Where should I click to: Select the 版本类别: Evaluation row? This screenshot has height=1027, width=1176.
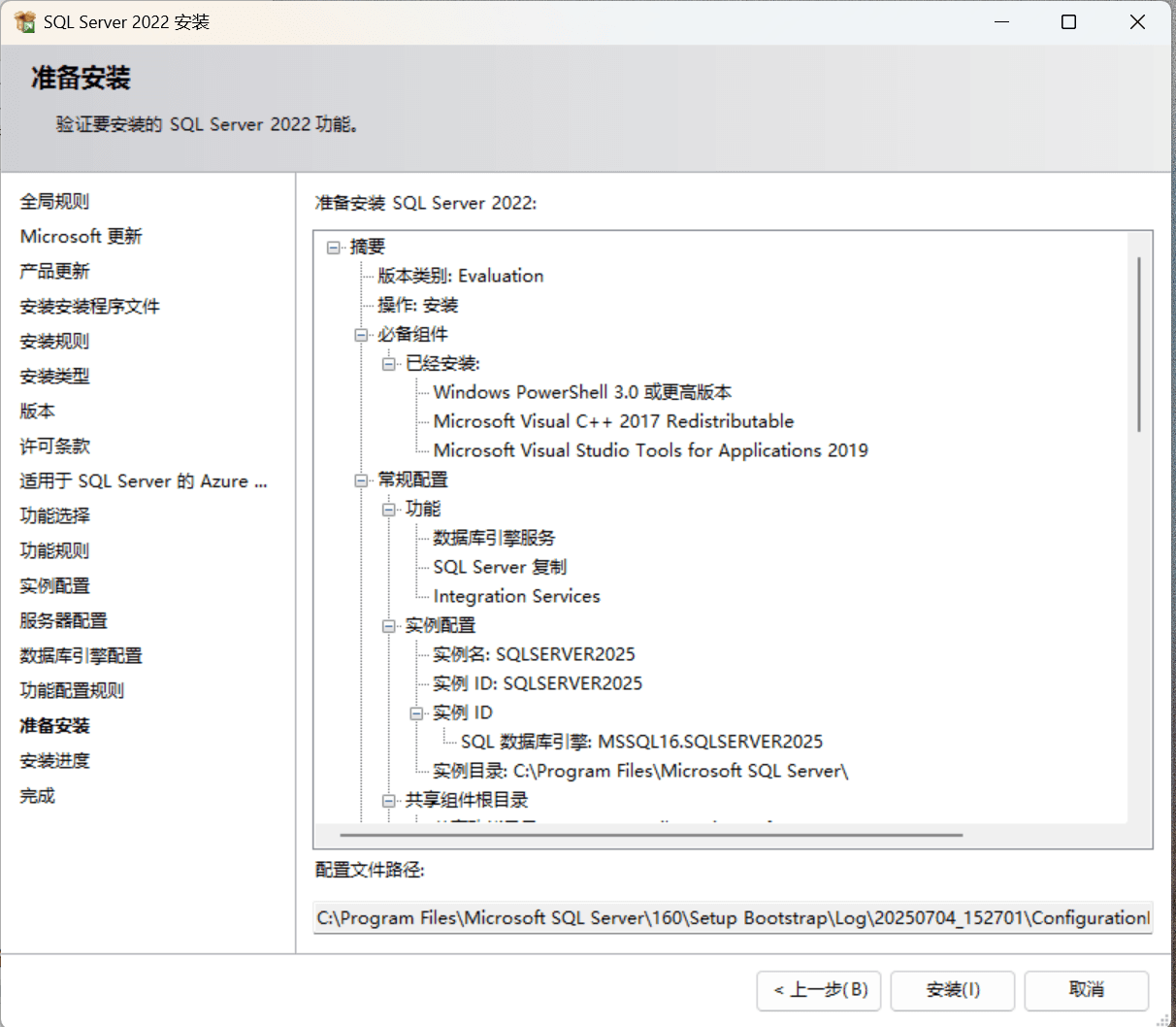point(461,276)
